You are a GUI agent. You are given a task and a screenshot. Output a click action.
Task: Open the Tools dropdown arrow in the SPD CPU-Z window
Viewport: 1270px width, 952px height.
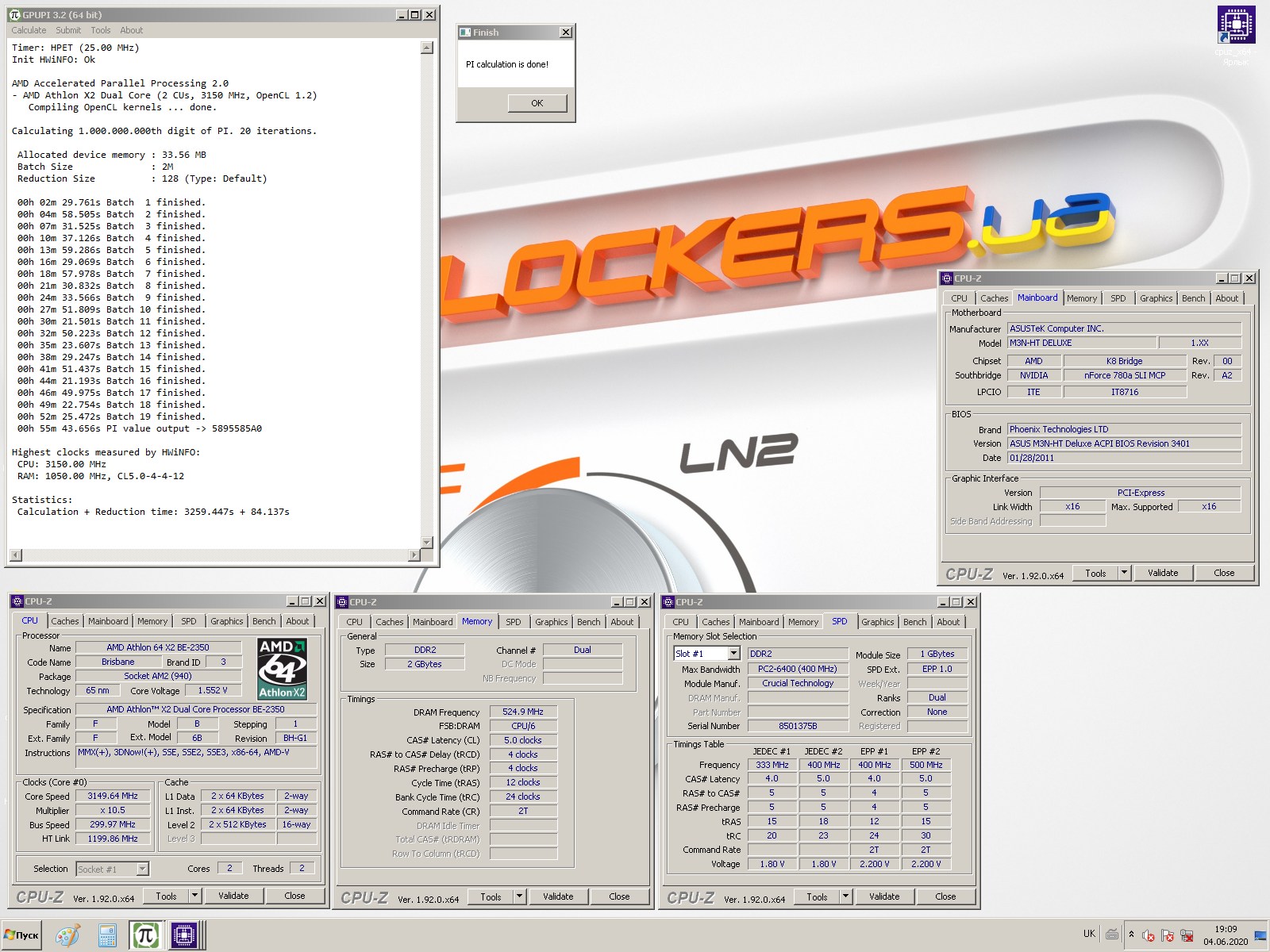[x=845, y=896]
